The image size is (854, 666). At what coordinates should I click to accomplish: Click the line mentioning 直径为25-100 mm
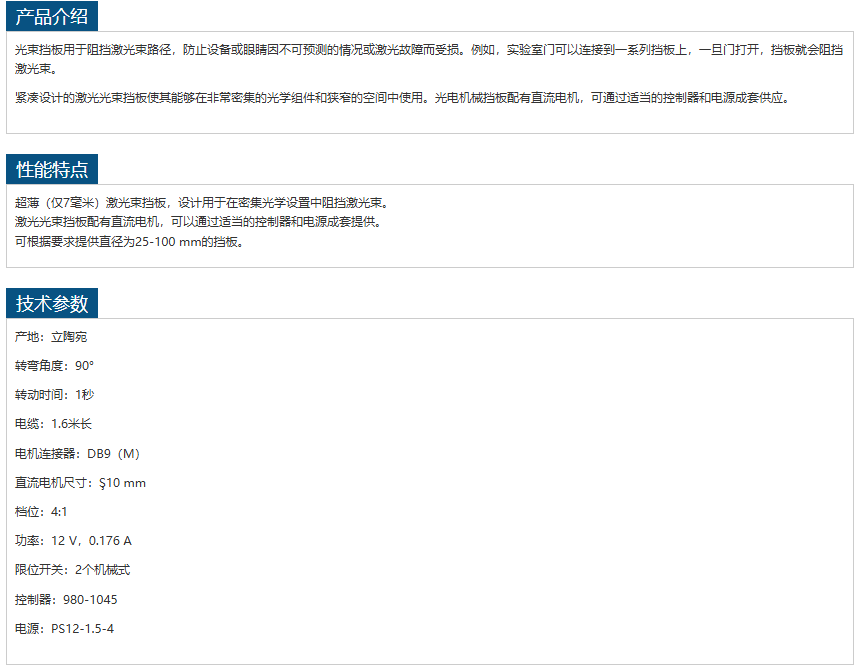129,242
